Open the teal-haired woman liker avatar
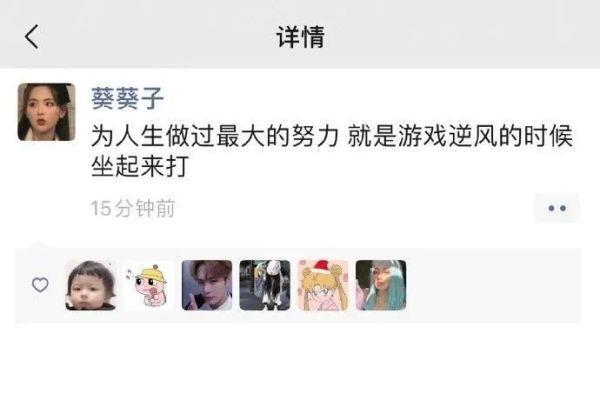The image size is (600, 407). (381, 285)
